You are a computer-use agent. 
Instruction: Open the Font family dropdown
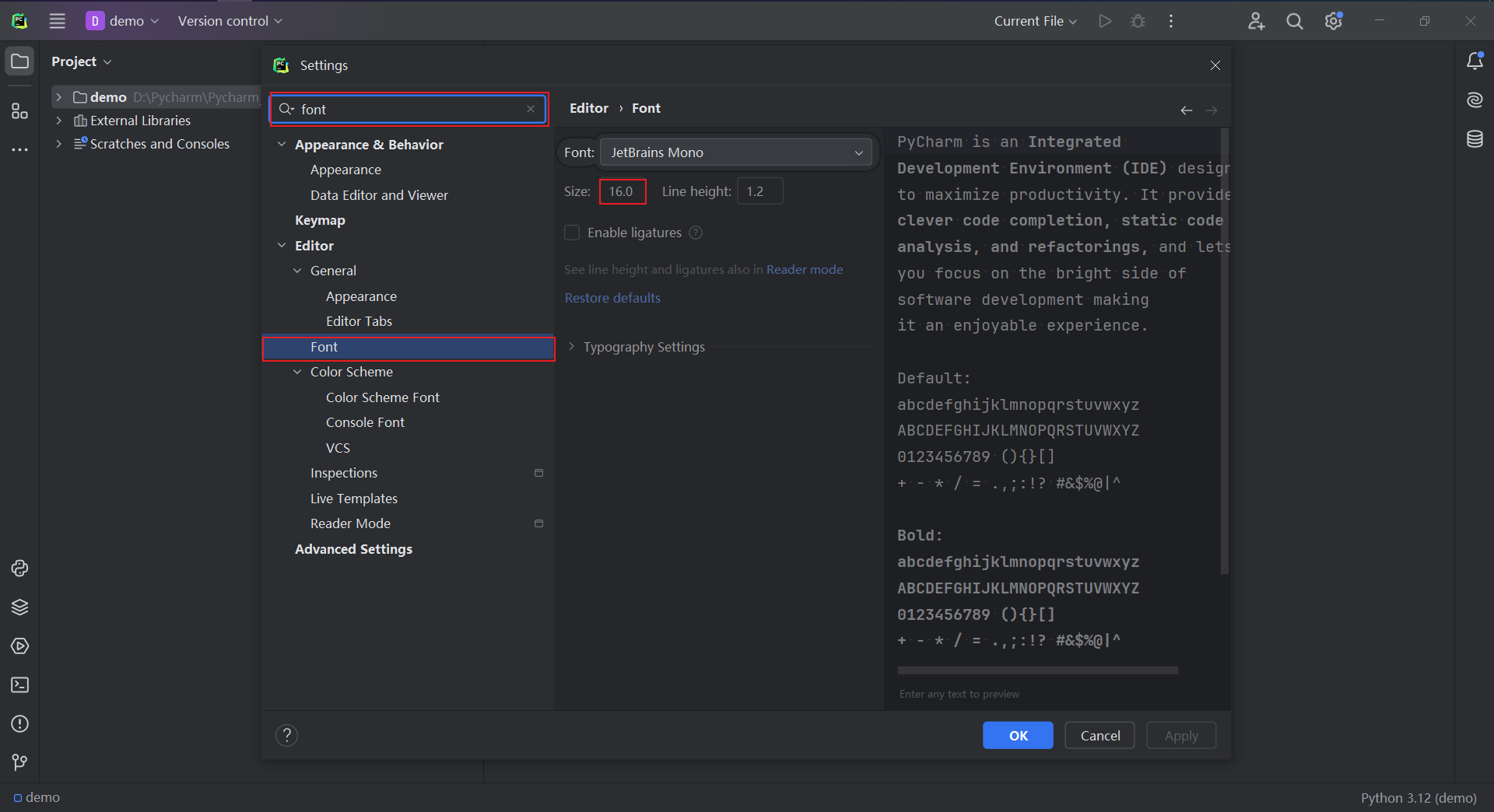736,152
